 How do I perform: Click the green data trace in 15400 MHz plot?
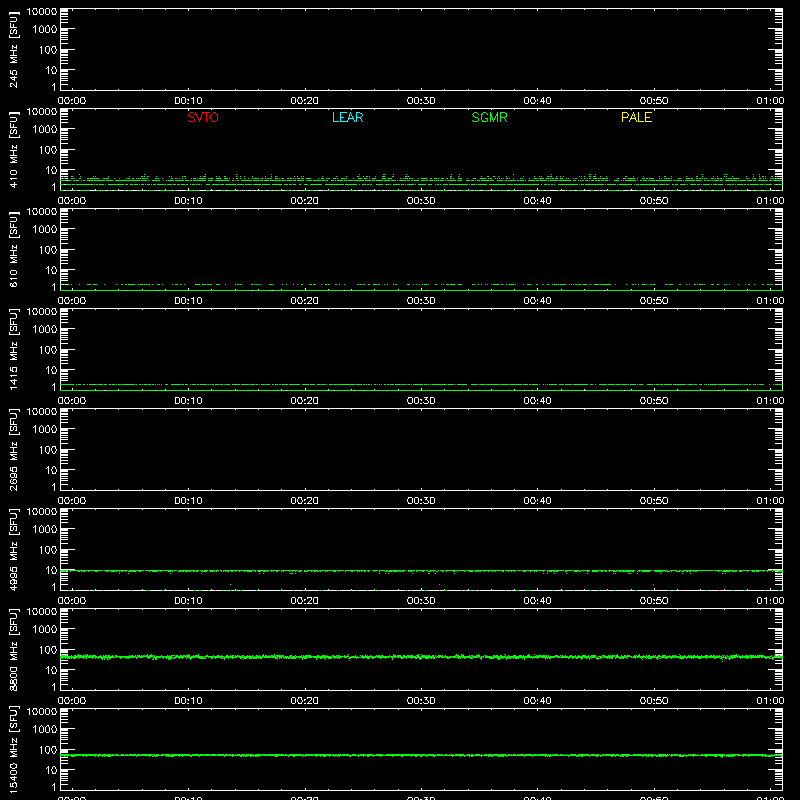tap(421, 755)
